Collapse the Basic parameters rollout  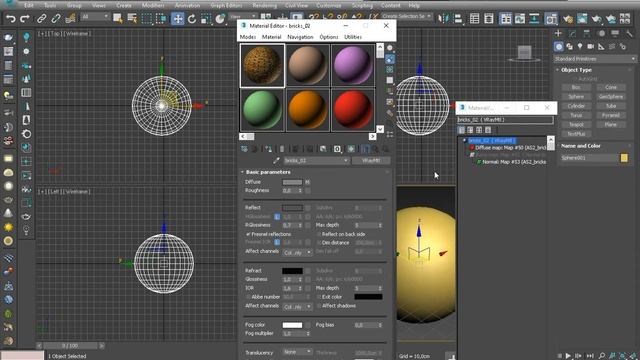(x=268, y=172)
